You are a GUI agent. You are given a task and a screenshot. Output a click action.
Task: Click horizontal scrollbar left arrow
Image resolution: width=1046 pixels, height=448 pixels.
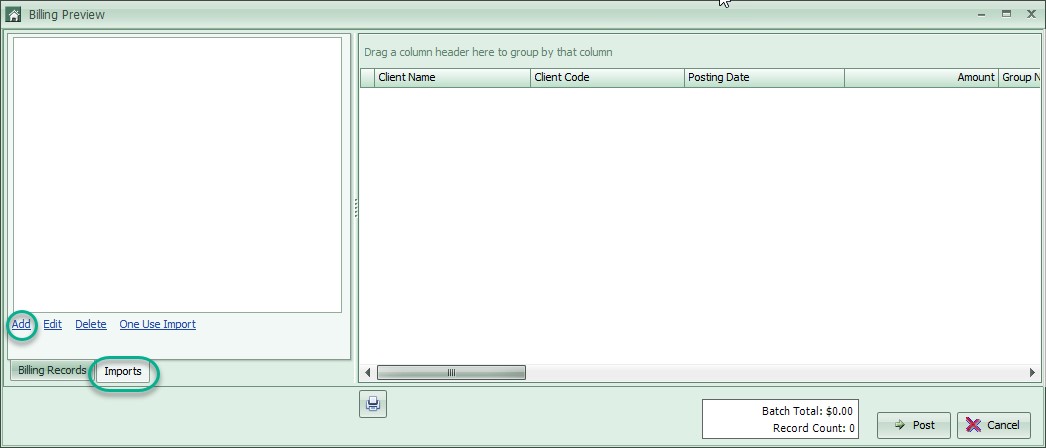(x=368, y=373)
